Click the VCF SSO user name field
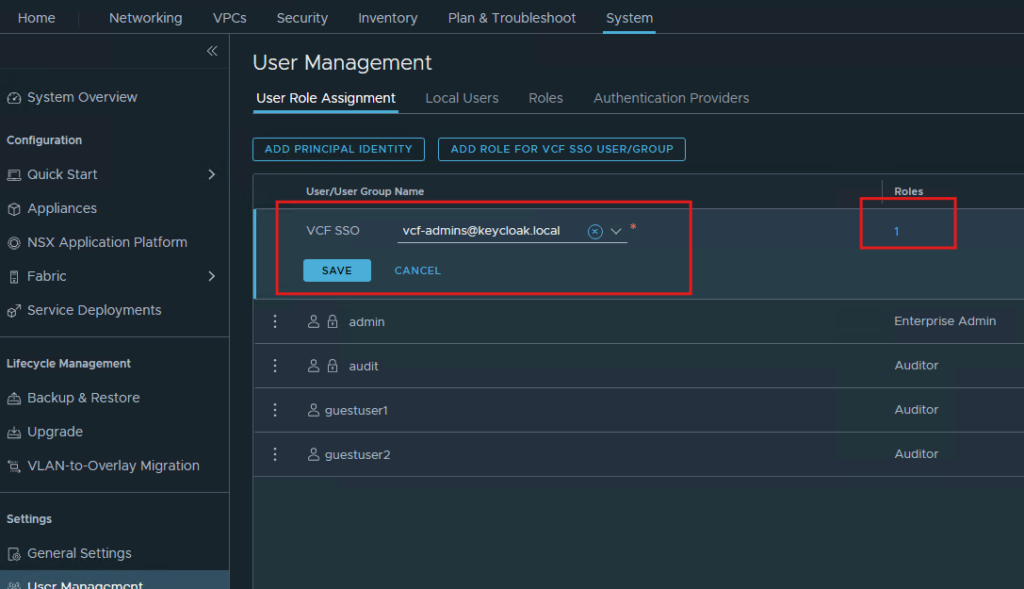 pyautogui.click(x=490, y=231)
